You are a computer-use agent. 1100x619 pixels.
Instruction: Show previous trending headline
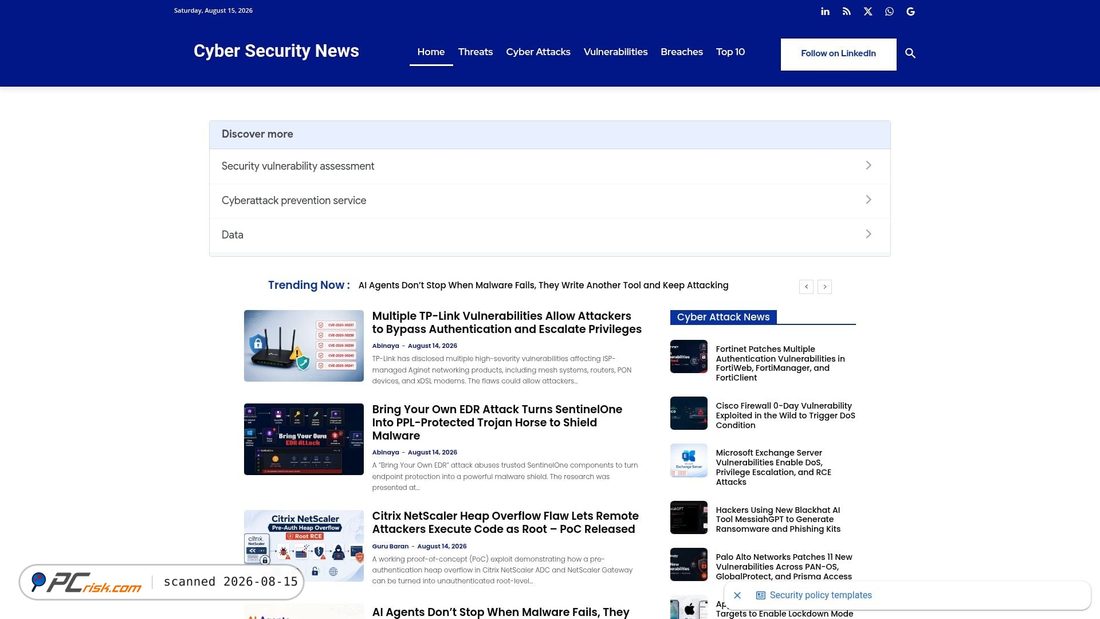click(x=806, y=286)
